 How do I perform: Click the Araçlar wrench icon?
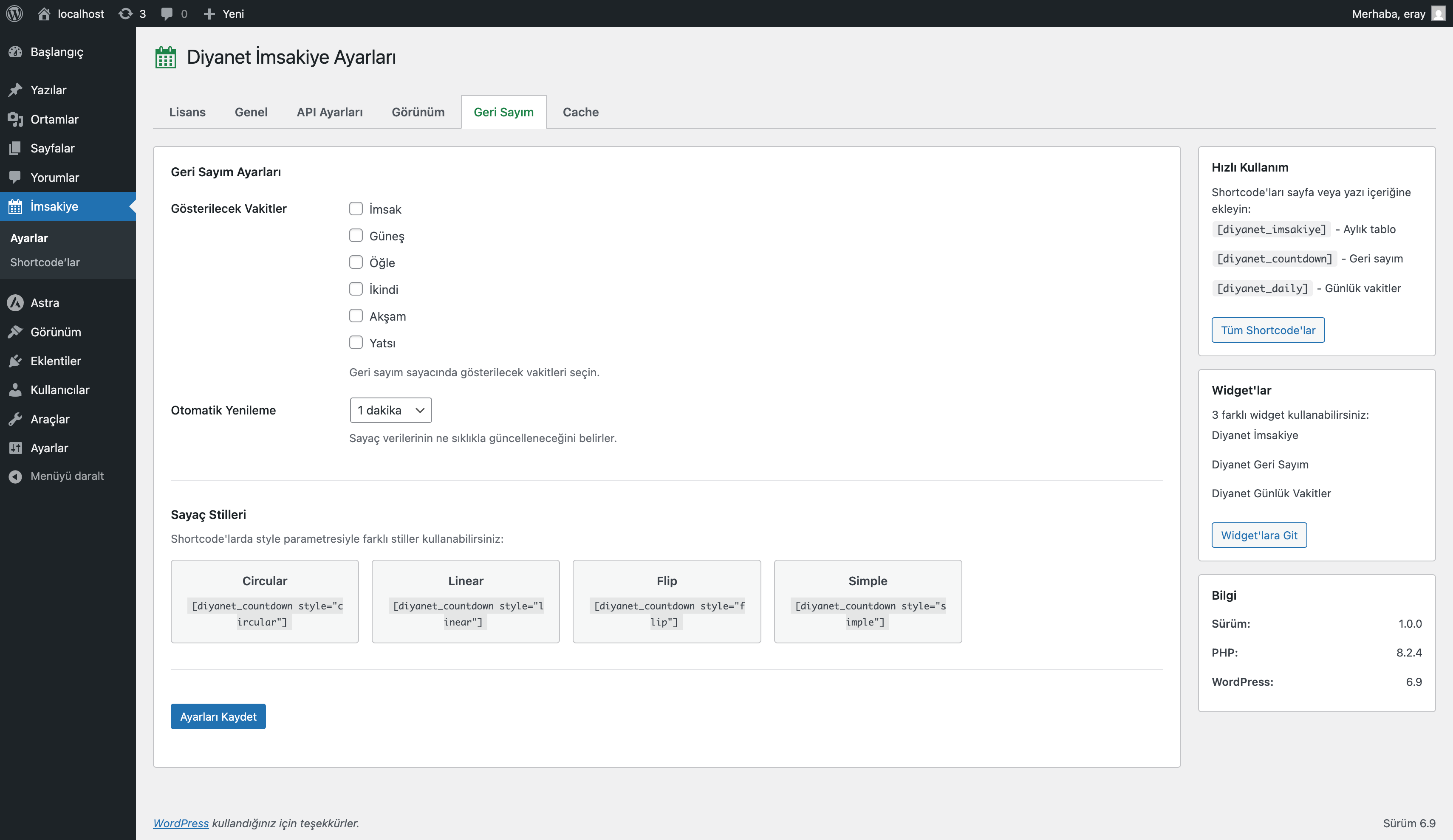pyautogui.click(x=16, y=419)
